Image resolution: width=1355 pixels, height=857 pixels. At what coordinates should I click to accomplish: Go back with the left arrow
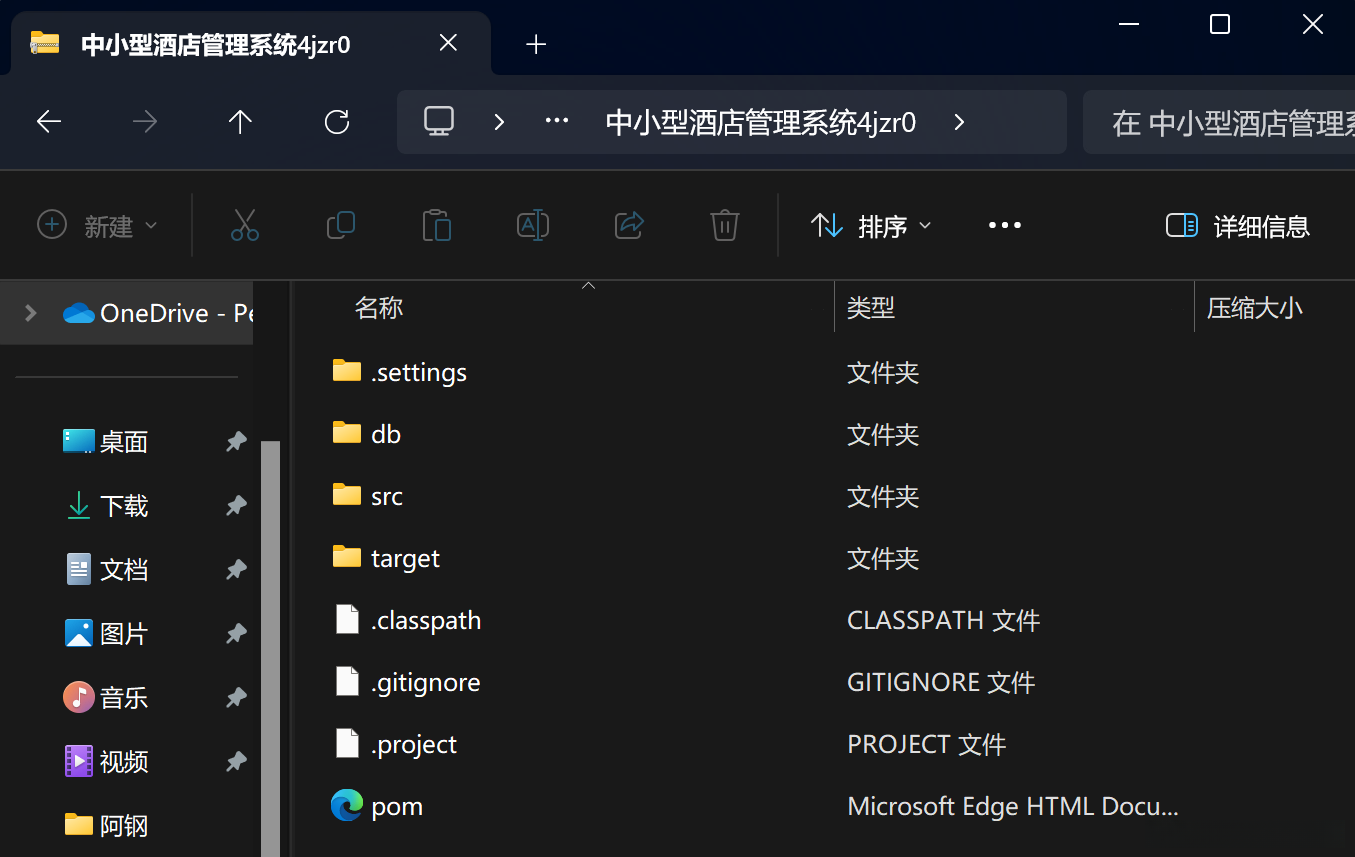(49, 122)
